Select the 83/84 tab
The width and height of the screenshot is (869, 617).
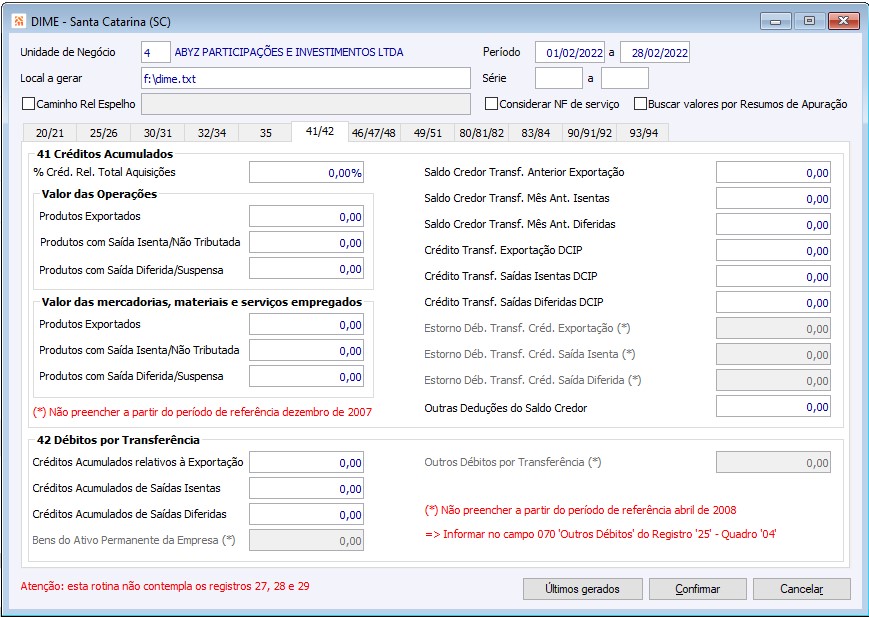[x=535, y=133]
